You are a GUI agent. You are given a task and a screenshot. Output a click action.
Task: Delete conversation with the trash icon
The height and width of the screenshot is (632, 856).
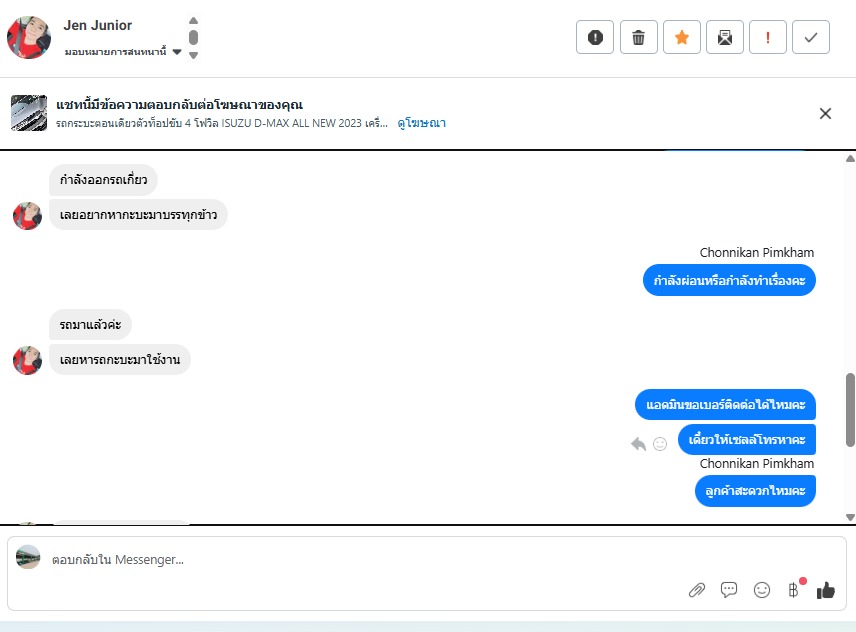638,37
